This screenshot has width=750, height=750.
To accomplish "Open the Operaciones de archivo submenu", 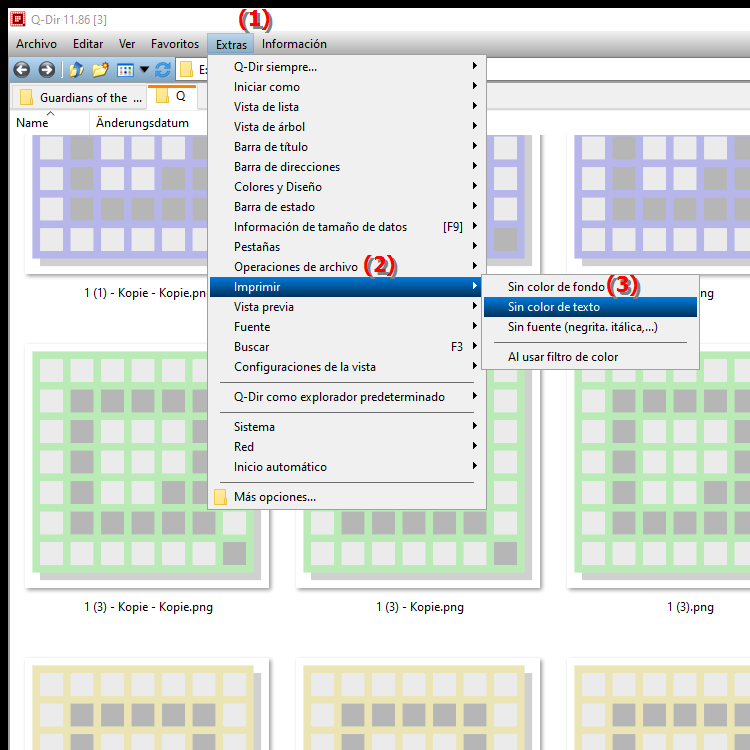I will click(x=348, y=267).
